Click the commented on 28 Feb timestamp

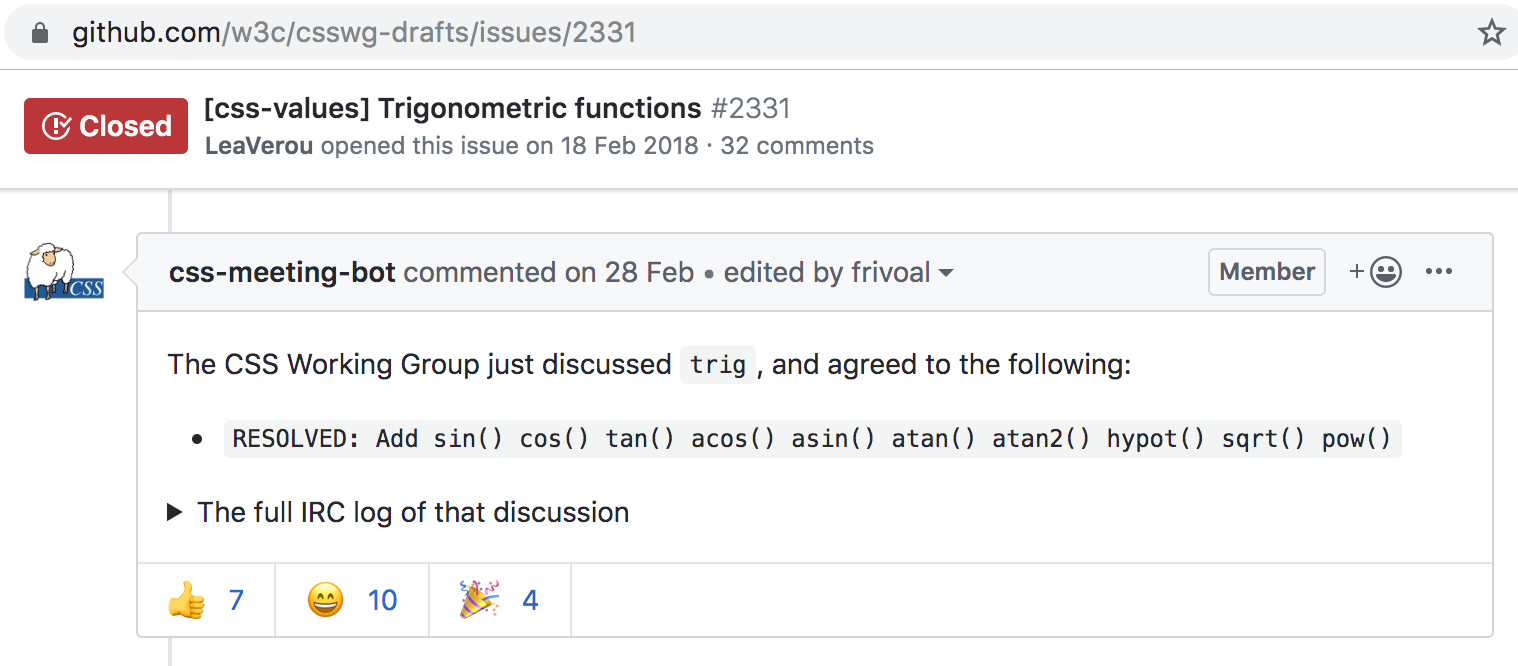point(648,272)
